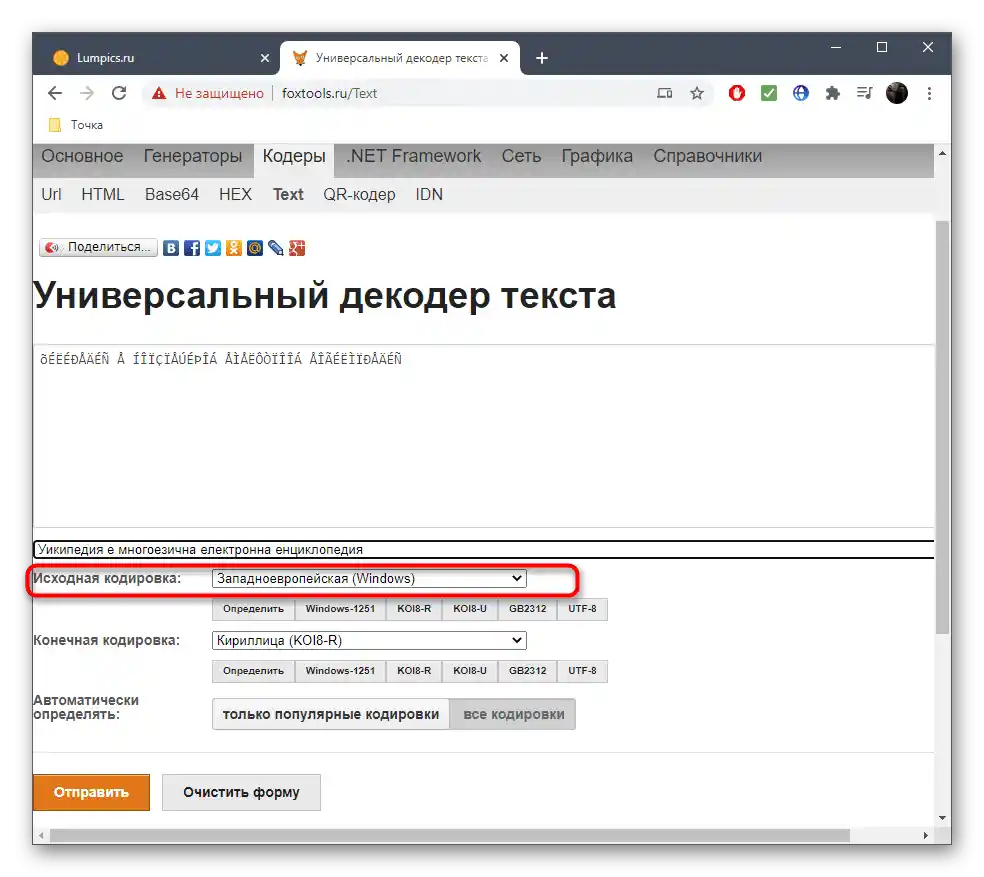This screenshot has width=984, height=877.
Task: Open the 'Основное' menu section
Action: (x=82, y=156)
